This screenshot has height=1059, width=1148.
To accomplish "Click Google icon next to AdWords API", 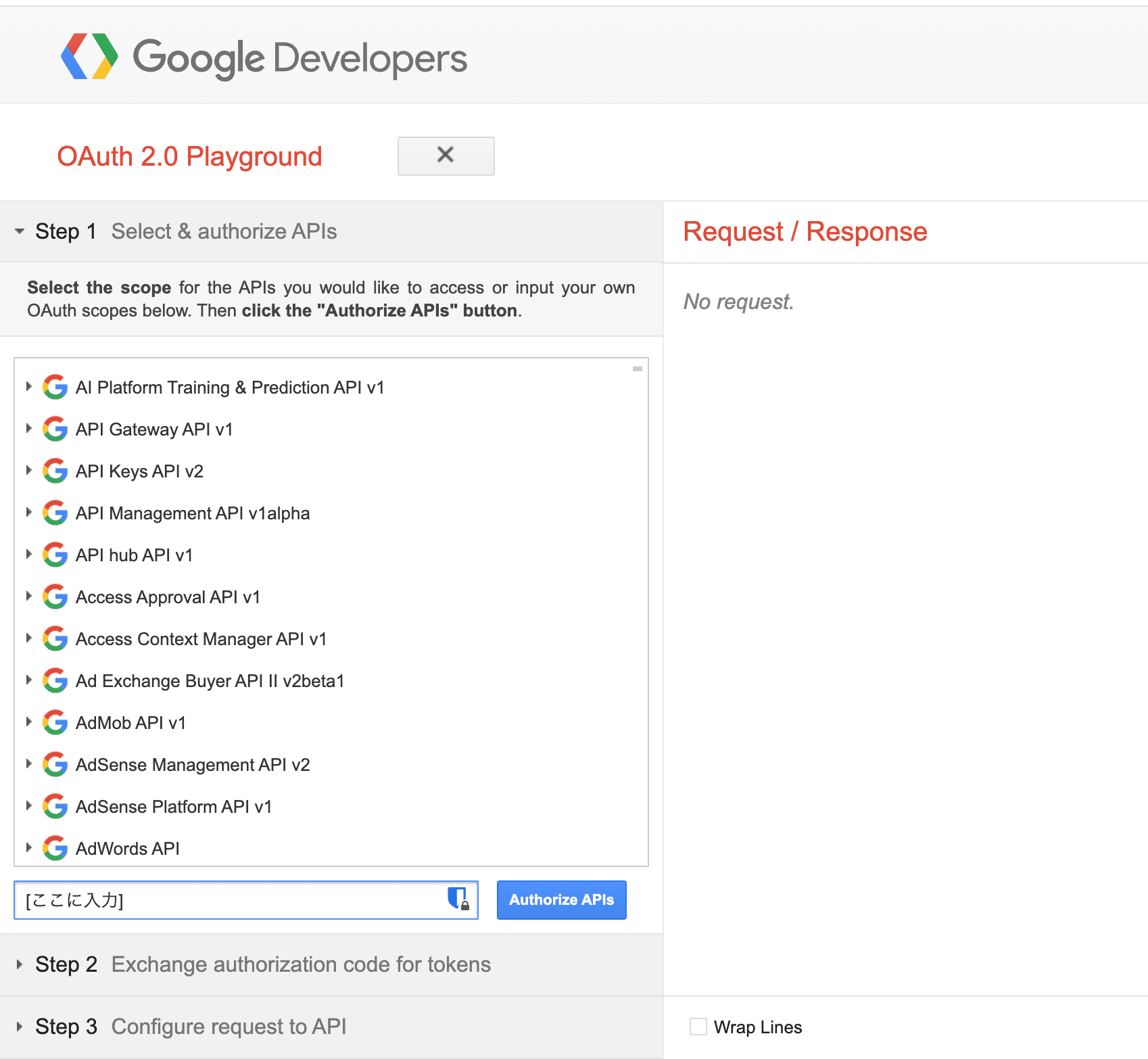I will pos(55,848).
